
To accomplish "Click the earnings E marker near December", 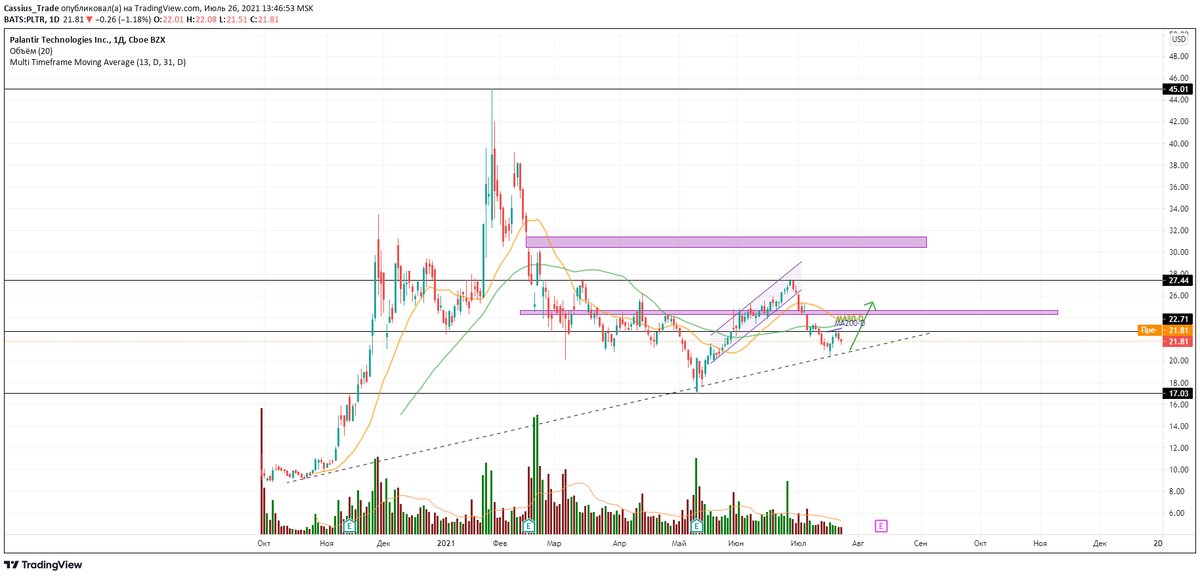I will pos(350,524).
